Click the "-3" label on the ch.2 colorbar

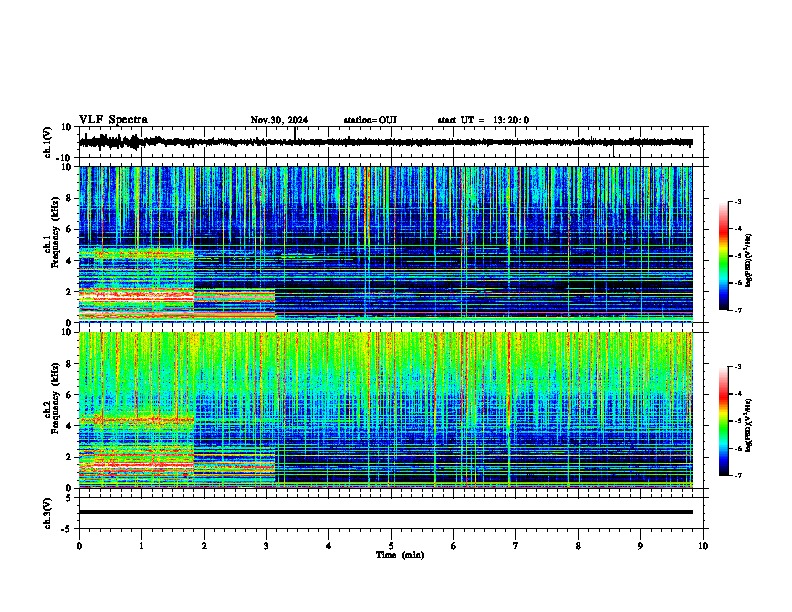click(737, 367)
